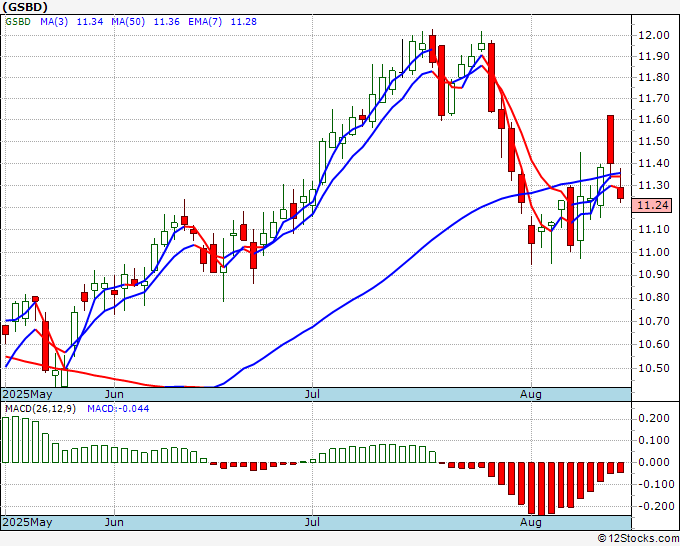
Task: Click Jul on the MACD panel axis
Action: point(312,522)
